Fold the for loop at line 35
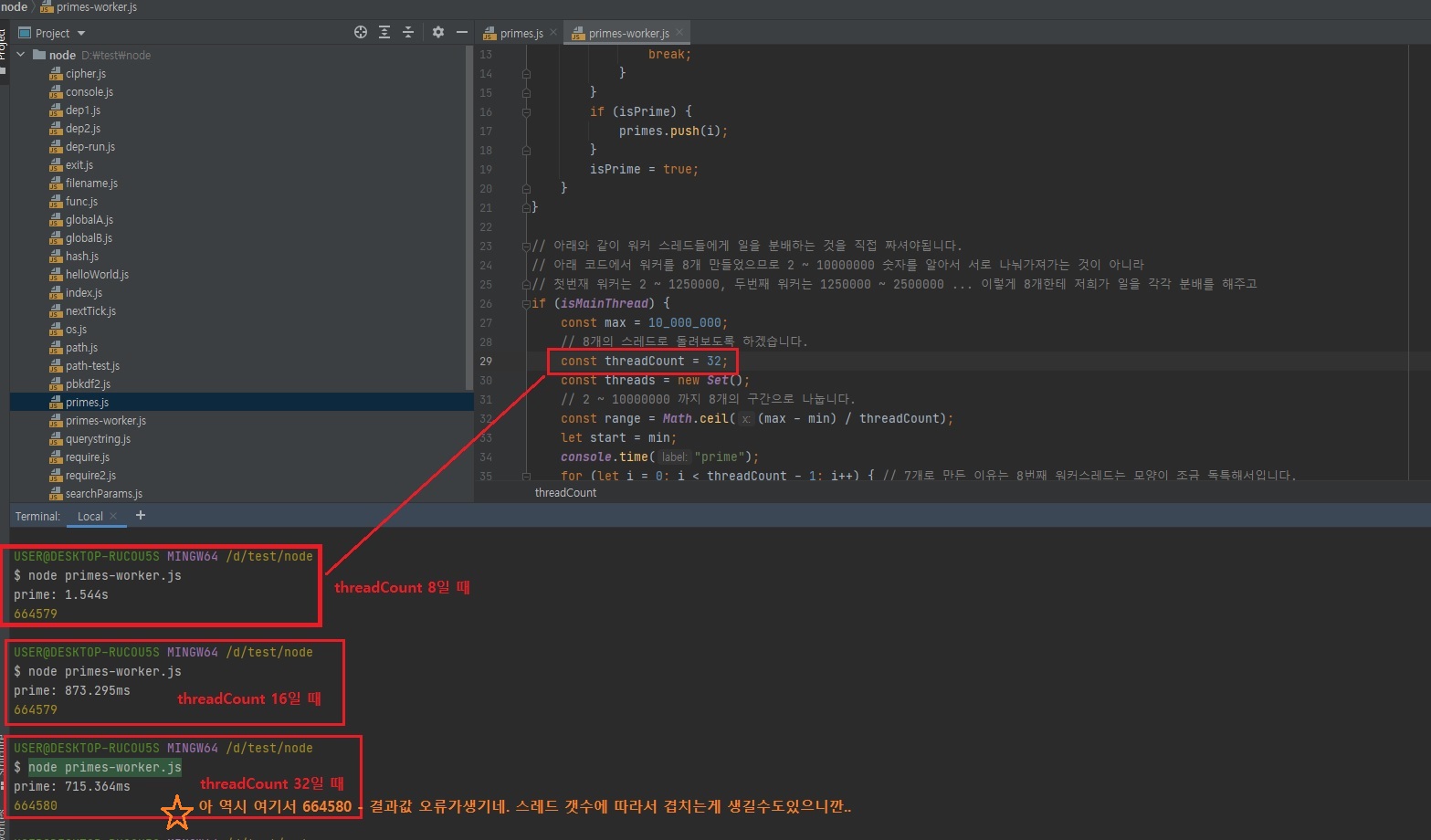 tap(526, 476)
